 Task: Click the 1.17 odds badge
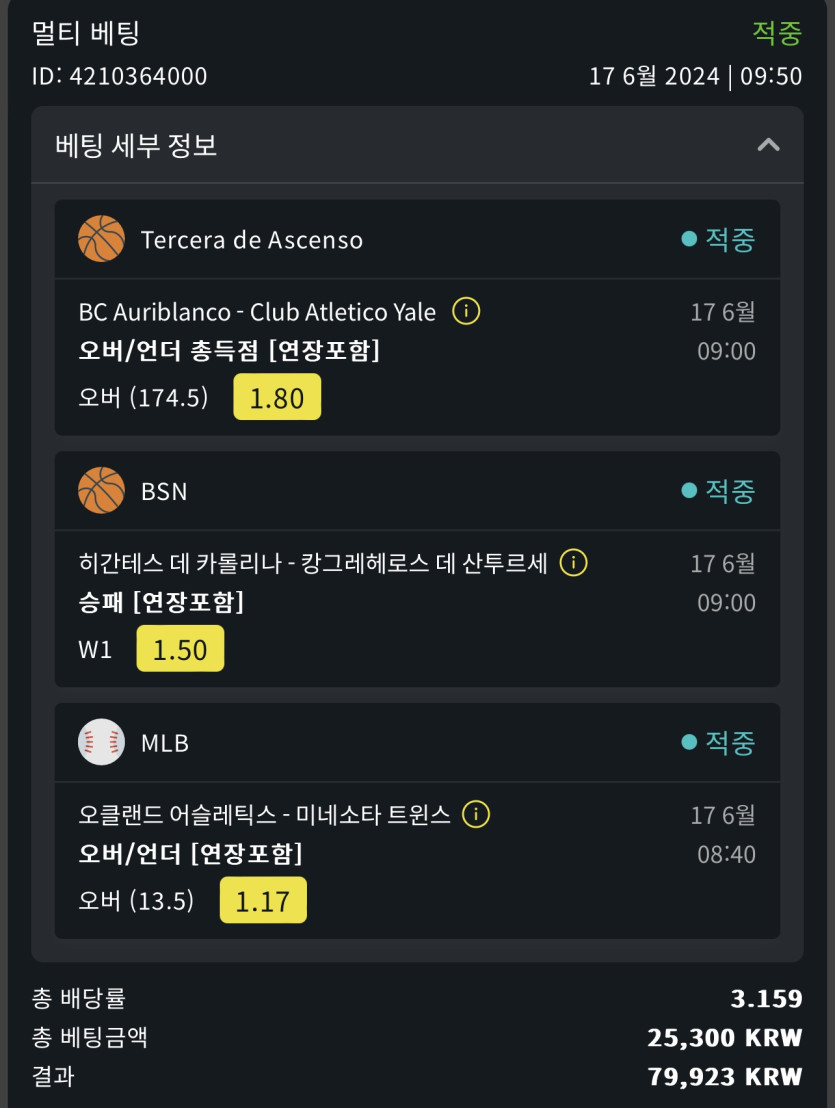tap(263, 901)
